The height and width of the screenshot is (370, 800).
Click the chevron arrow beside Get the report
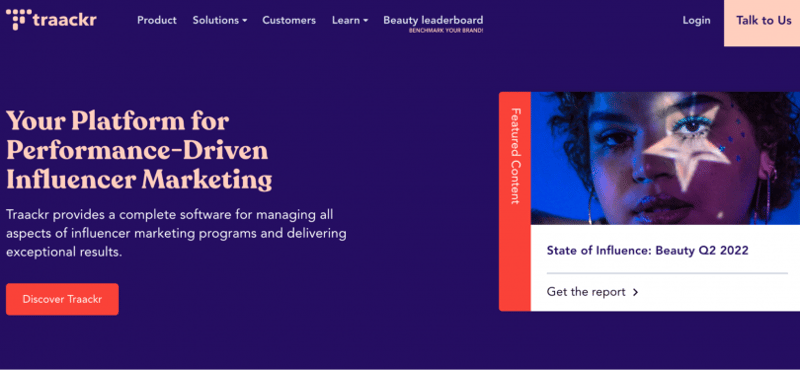pos(635,292)
